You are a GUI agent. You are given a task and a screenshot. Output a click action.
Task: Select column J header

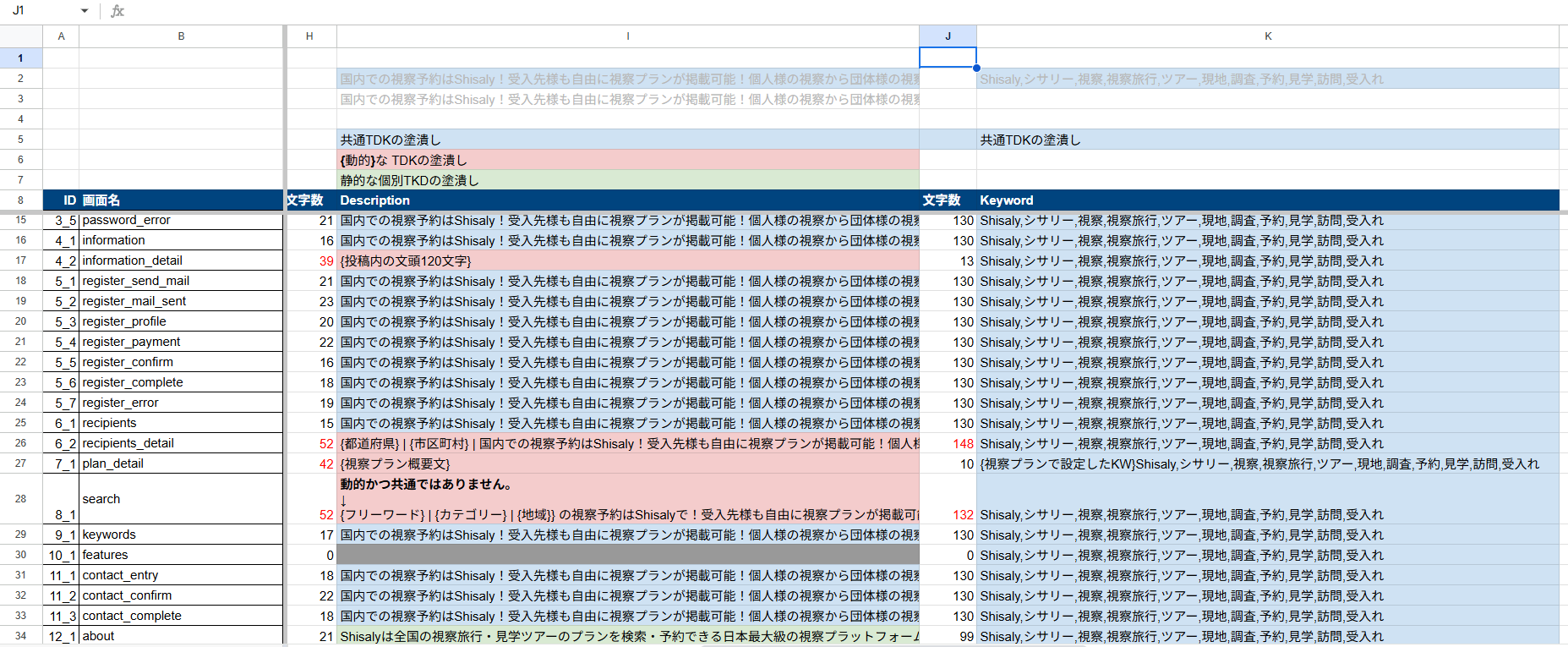[x=948, y=36]
